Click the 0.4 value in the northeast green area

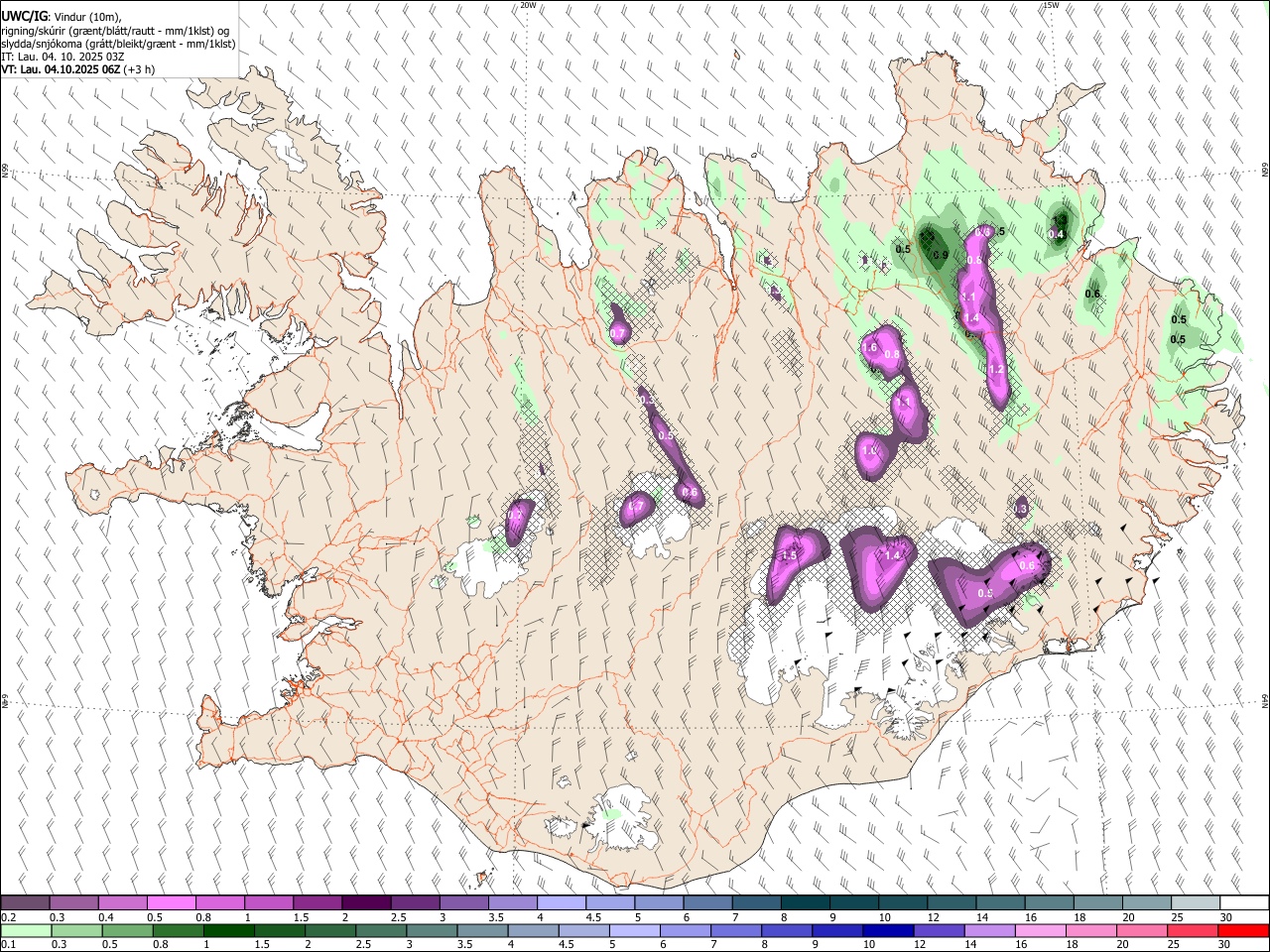(1057, 235)
